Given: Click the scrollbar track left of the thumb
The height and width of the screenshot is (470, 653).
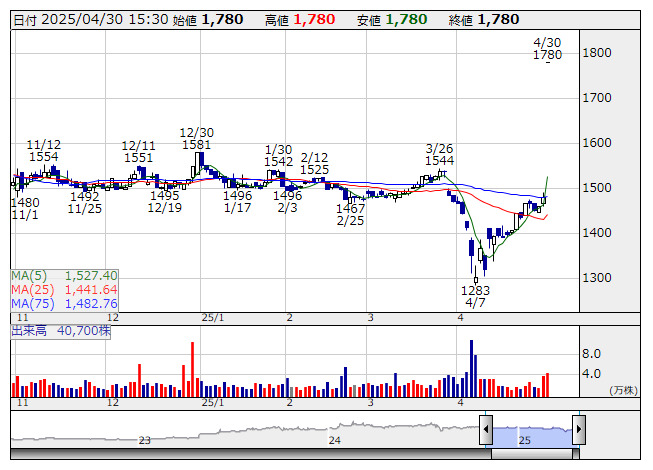Looking at the screenshot, I should click(251, 454).
